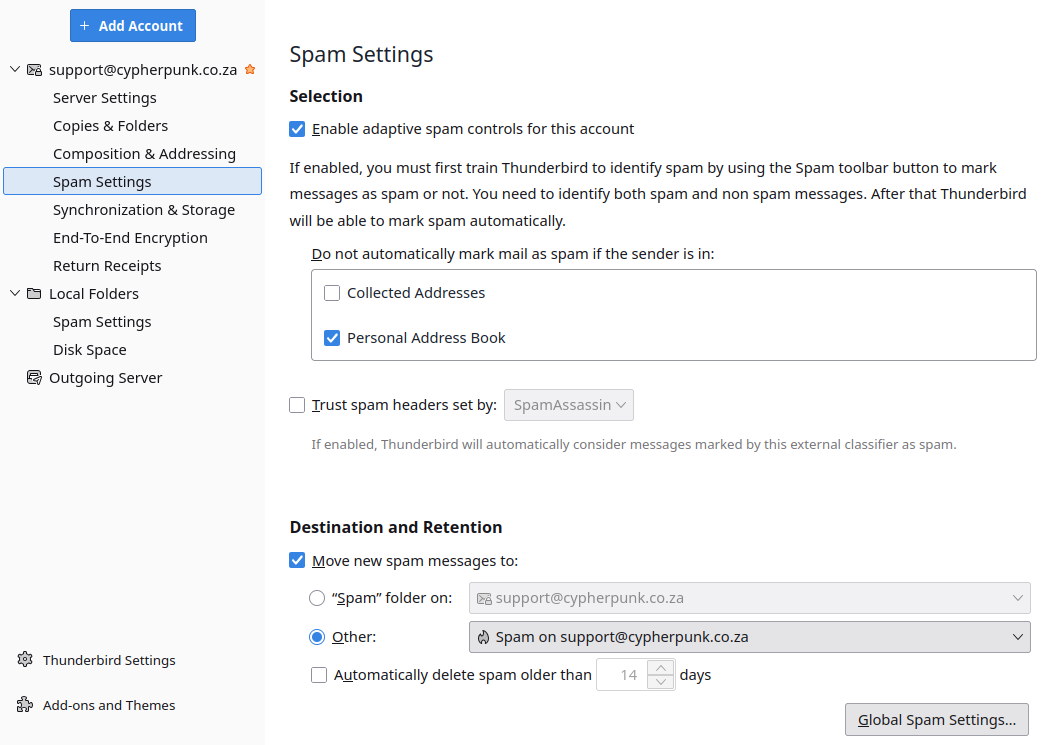
Task: Click the orange default-account star icon
Action: pyautogui.click(x=250, y=69)
